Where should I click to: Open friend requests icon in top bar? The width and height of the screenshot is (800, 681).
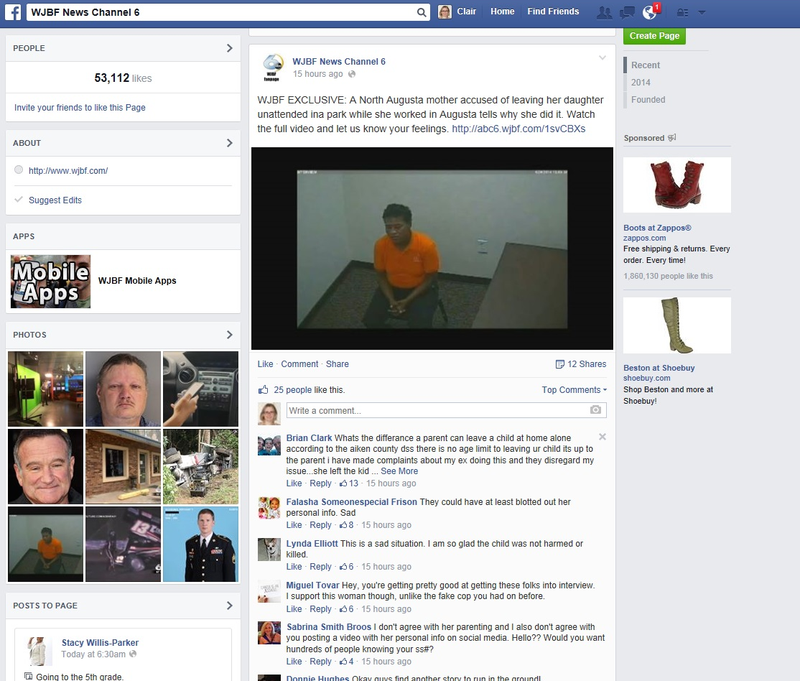(605, 12)
